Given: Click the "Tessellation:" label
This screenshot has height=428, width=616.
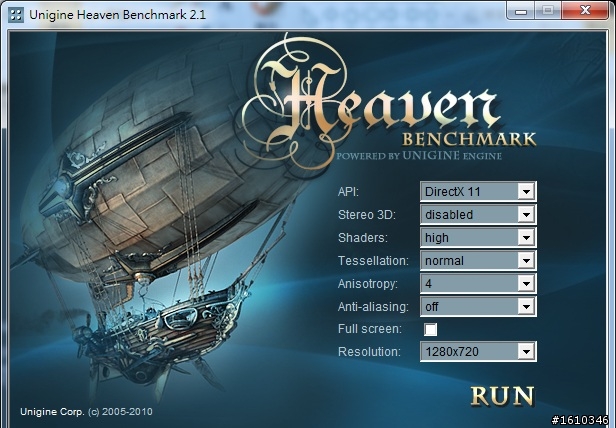Looking at the screenshot, I should pos(373,261).
